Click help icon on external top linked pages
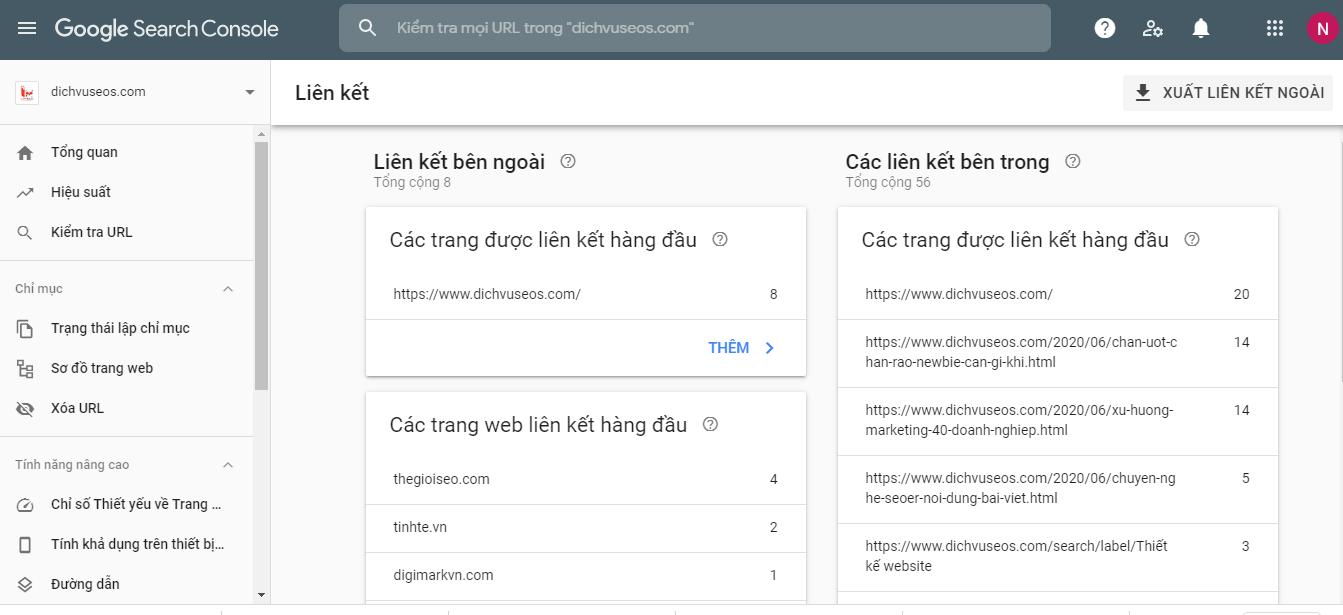The height and width of the screenshot is (615, 1343). click(719, 240)
